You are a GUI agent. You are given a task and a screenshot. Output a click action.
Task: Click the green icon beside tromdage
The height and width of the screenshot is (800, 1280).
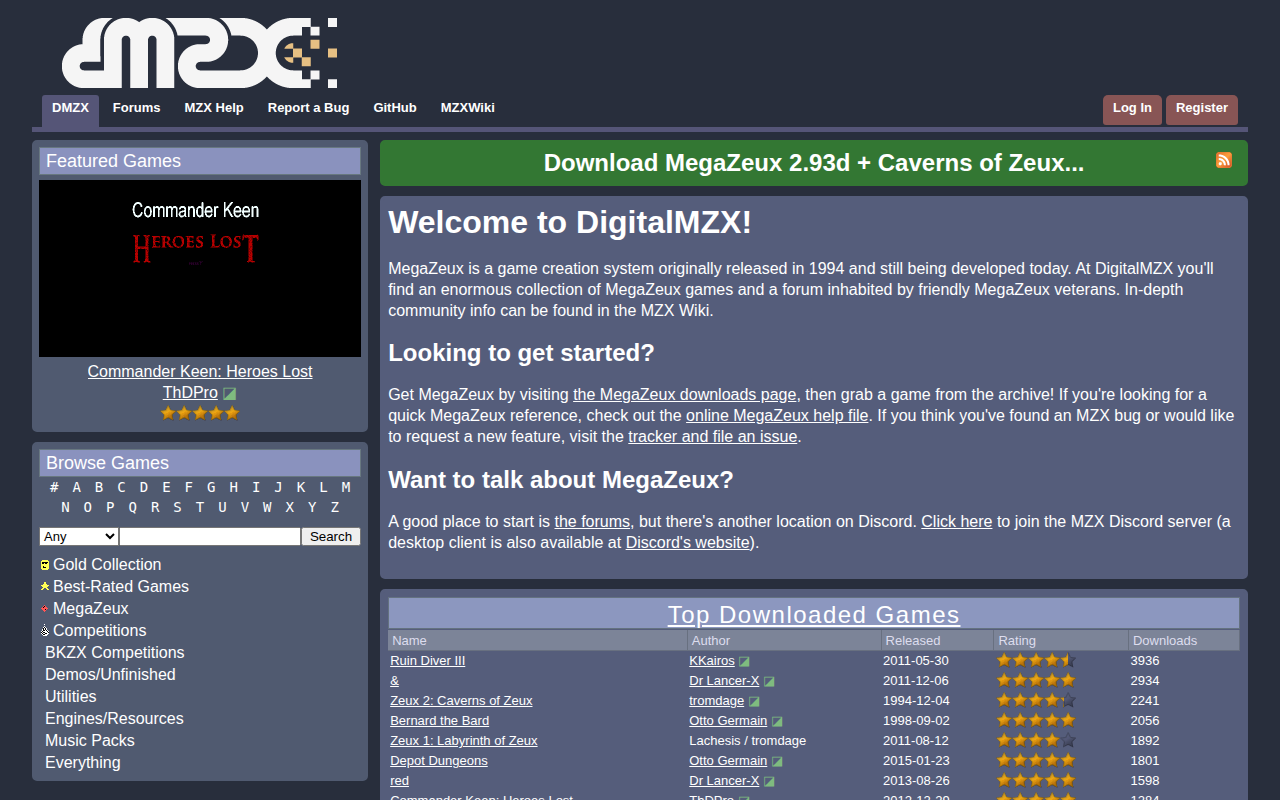754,701
